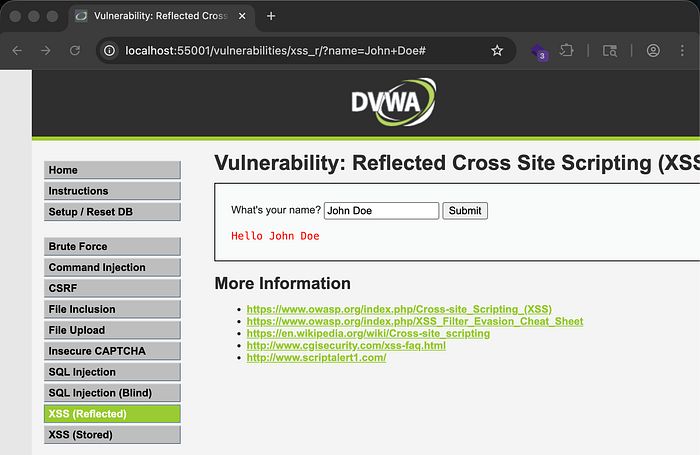This screenshot has width=700, height=455.
Task: Open the cgisecurity.com xss-faq link
Action: (346, 346)
